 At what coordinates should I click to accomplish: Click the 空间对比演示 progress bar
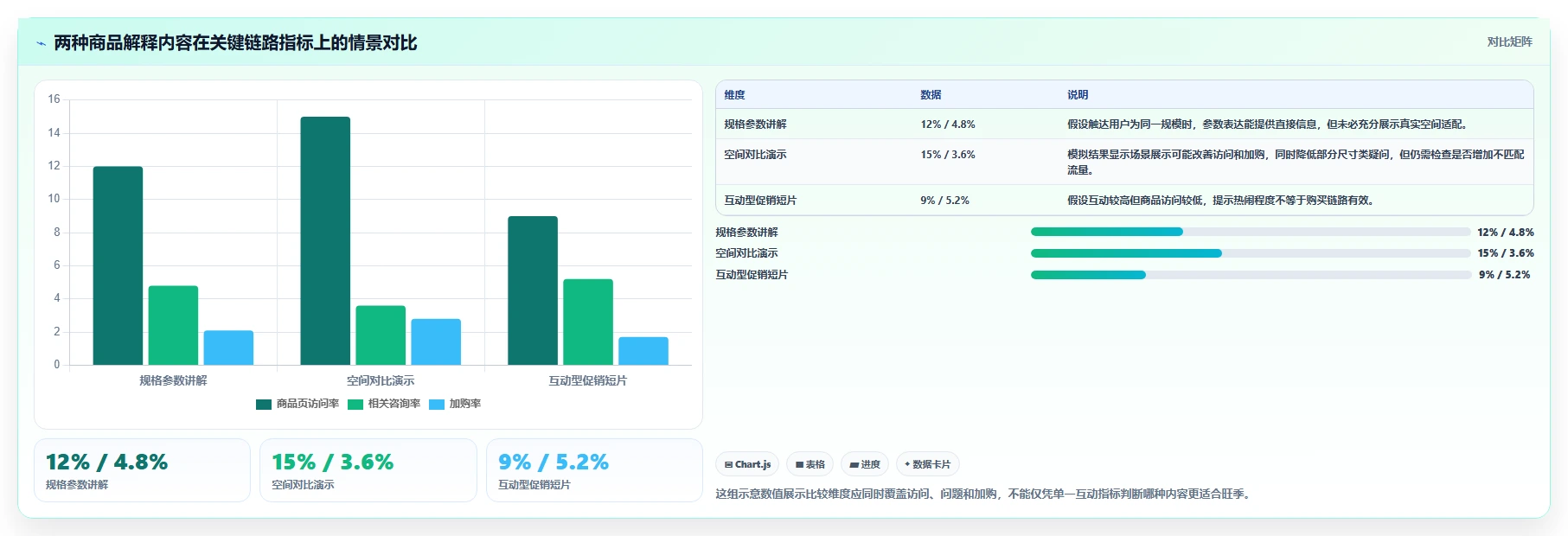coord(1250,253)
